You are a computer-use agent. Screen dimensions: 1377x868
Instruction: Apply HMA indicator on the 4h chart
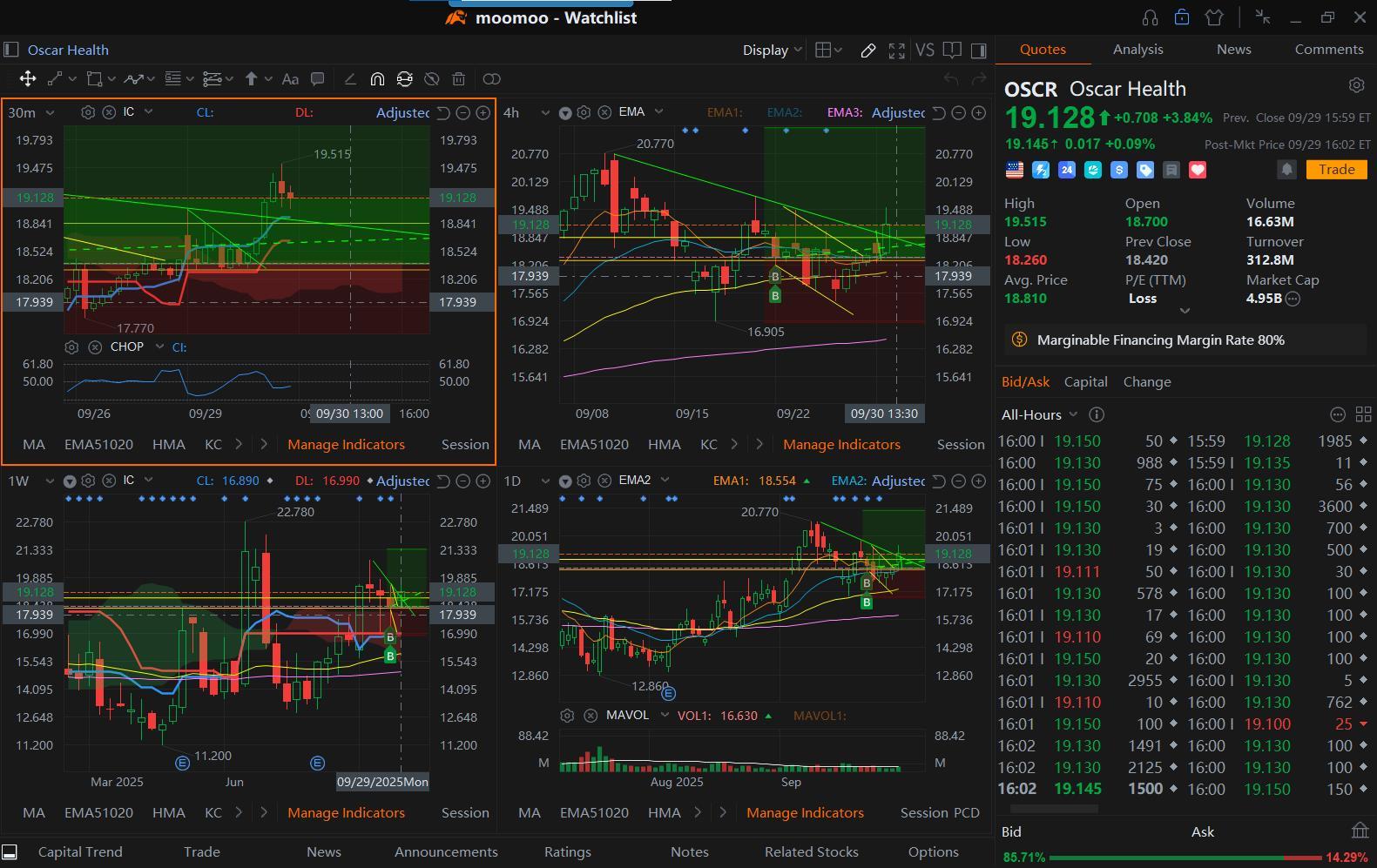(x=664, y=445)
